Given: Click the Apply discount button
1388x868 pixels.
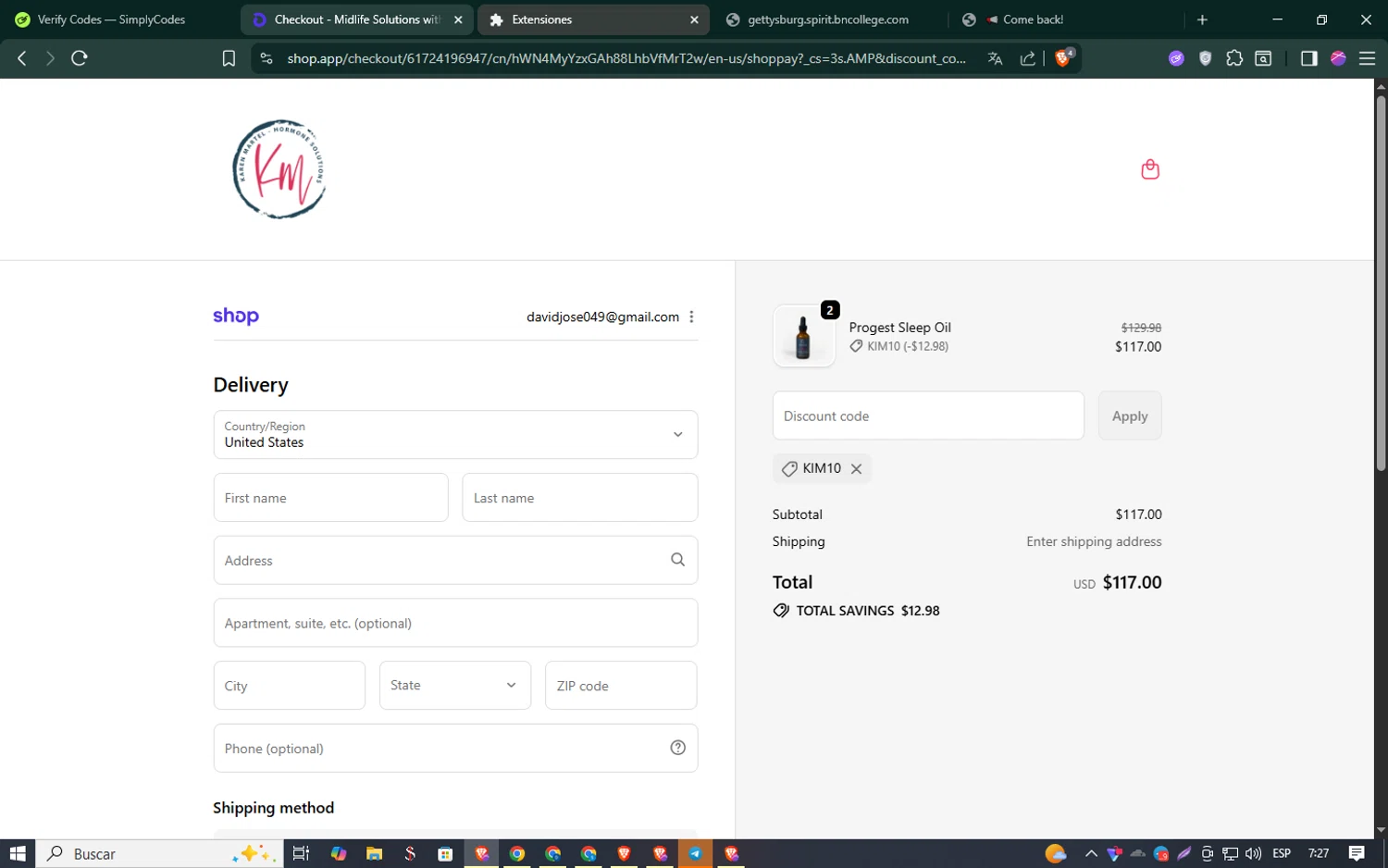Looking at the screenshot, I should pos(1130,415).
